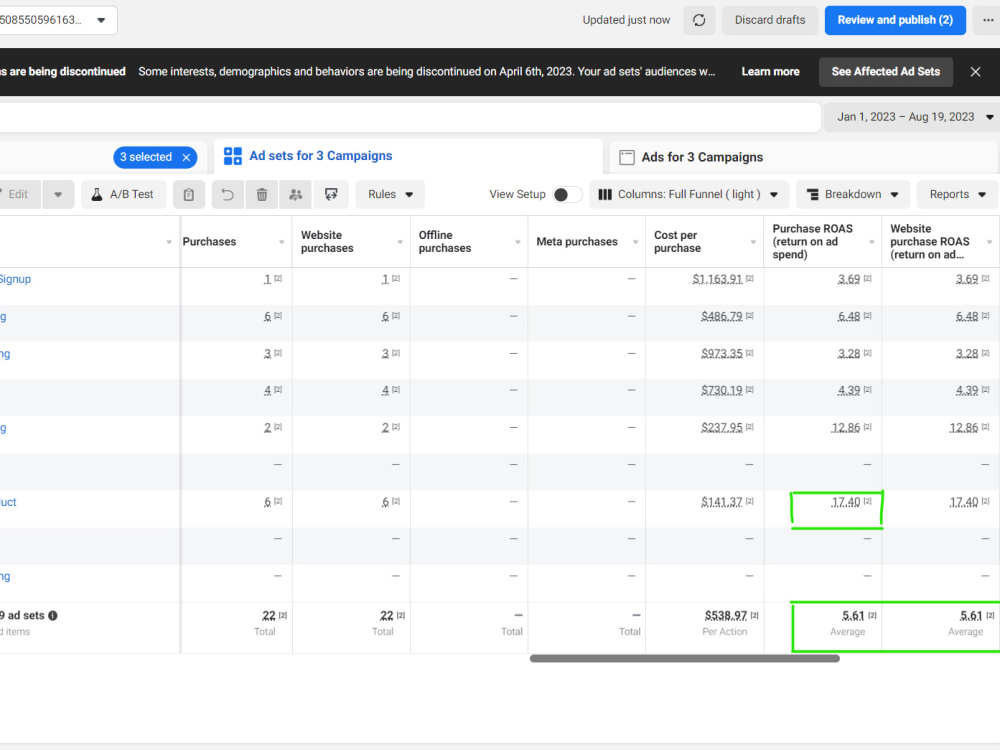Image resolution: width=1000 pixels, height=750 pixels.
Task: Delete selected ad sets with trash icon
Action: pos(261,195)
